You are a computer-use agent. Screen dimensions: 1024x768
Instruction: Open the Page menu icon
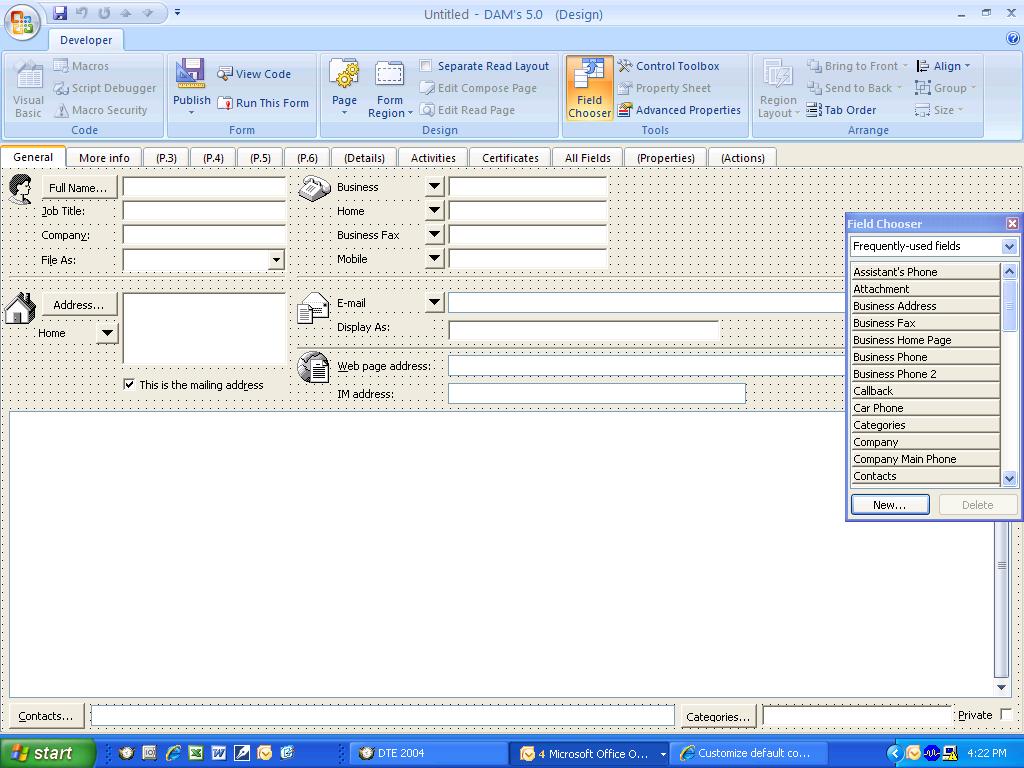pos(344,88)
